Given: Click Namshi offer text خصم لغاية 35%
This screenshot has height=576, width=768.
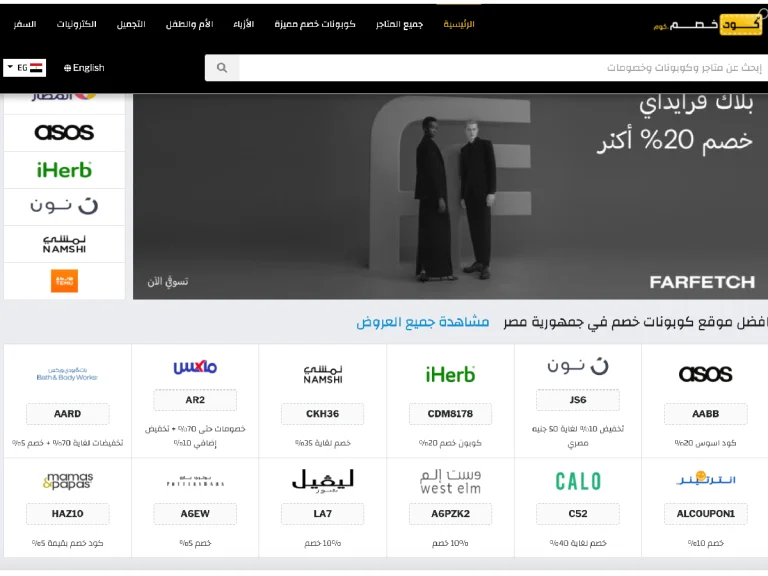Looking at the screenshot, I should (323, 443).
